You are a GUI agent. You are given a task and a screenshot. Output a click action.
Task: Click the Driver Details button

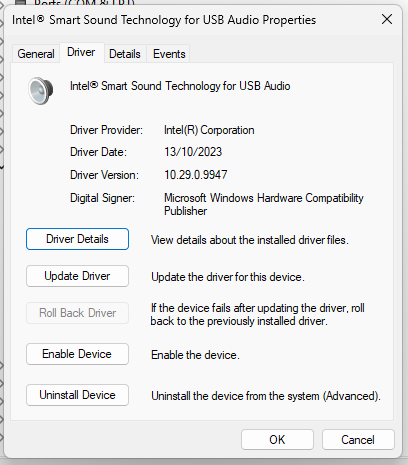77,239
